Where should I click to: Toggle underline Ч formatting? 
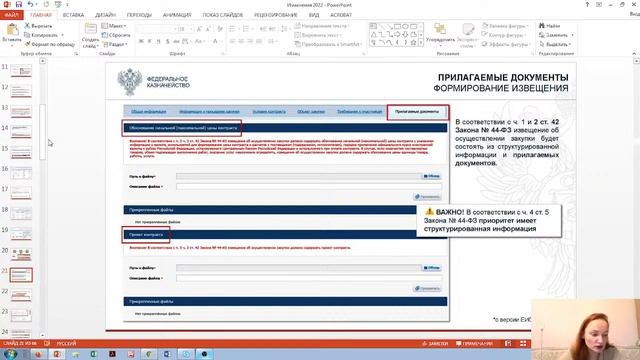tap(158, 41)
